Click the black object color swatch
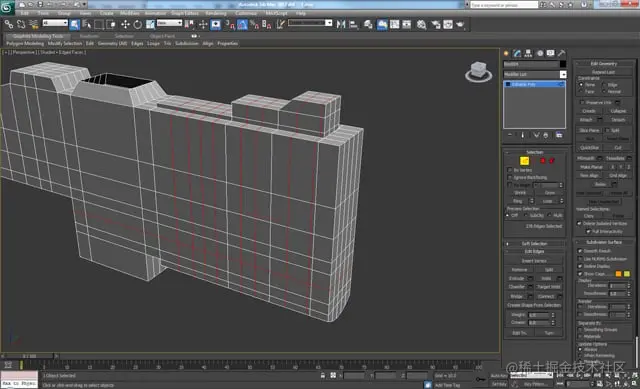 [x=563, y=64]
